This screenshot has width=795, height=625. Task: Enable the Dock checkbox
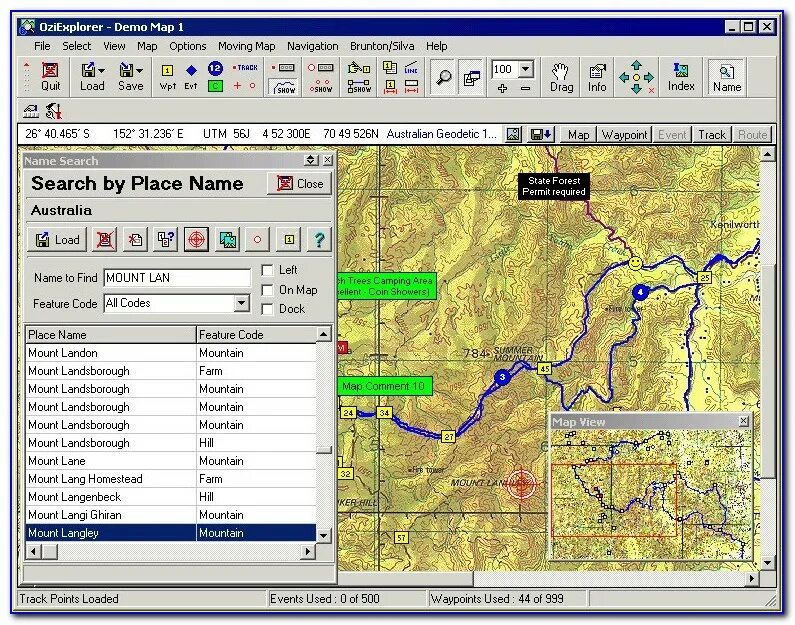click(267, 309)
